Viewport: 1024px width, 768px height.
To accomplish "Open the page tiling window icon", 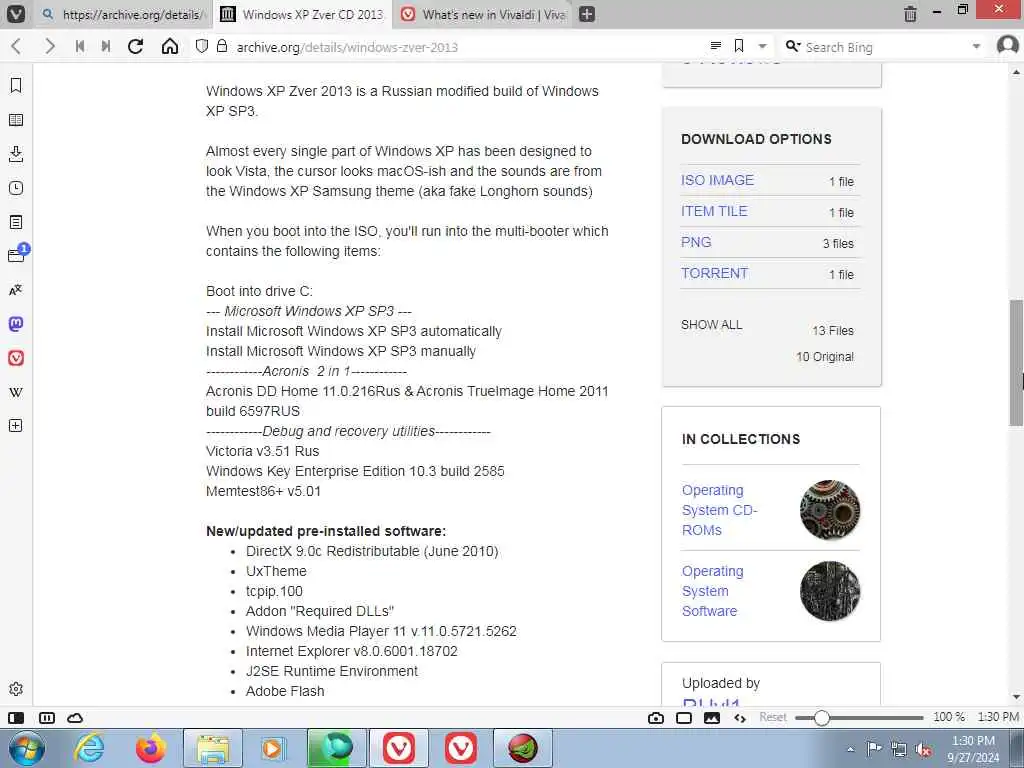I will (x=684, y=718).
